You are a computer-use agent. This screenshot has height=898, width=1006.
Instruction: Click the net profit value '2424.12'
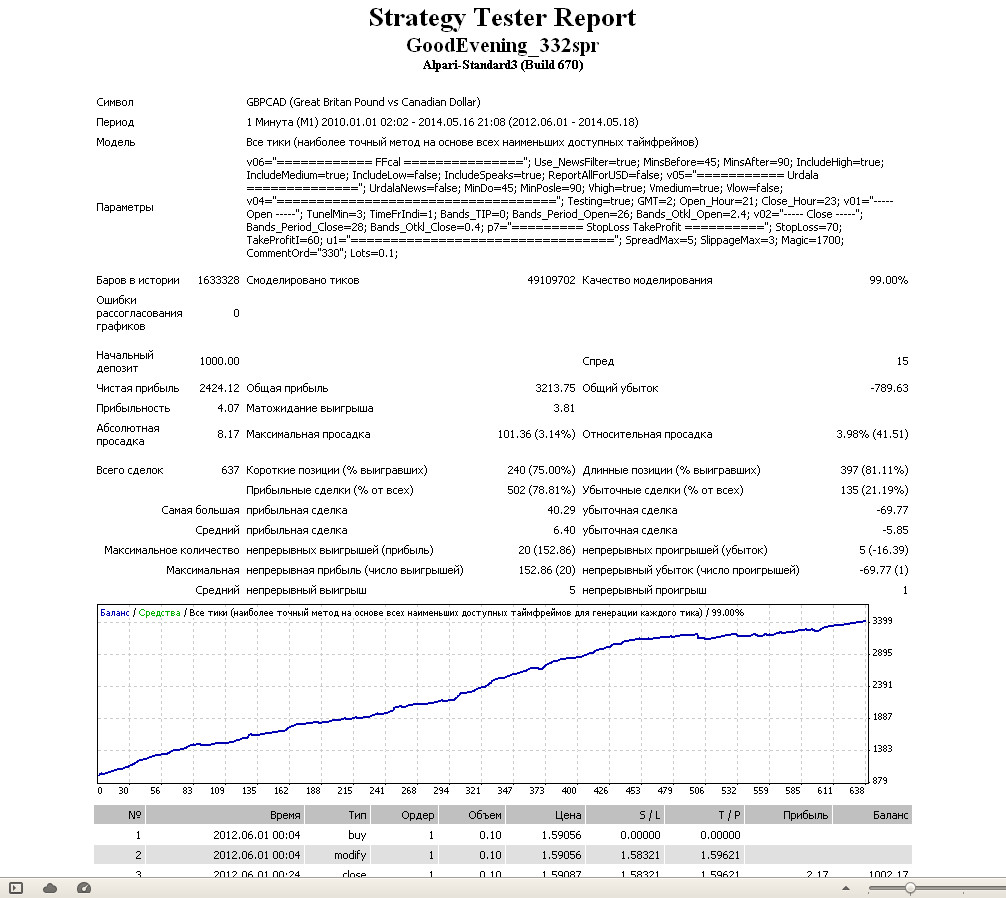(x=219, y=388)
